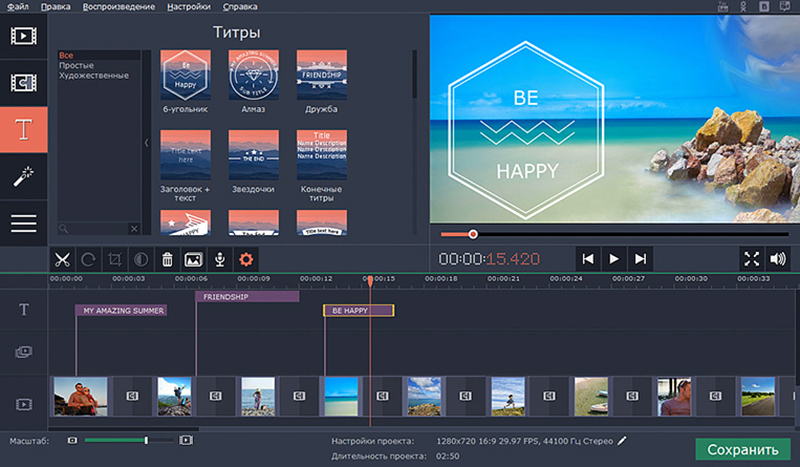Click the color adjustment icon

tap(141, 259)
